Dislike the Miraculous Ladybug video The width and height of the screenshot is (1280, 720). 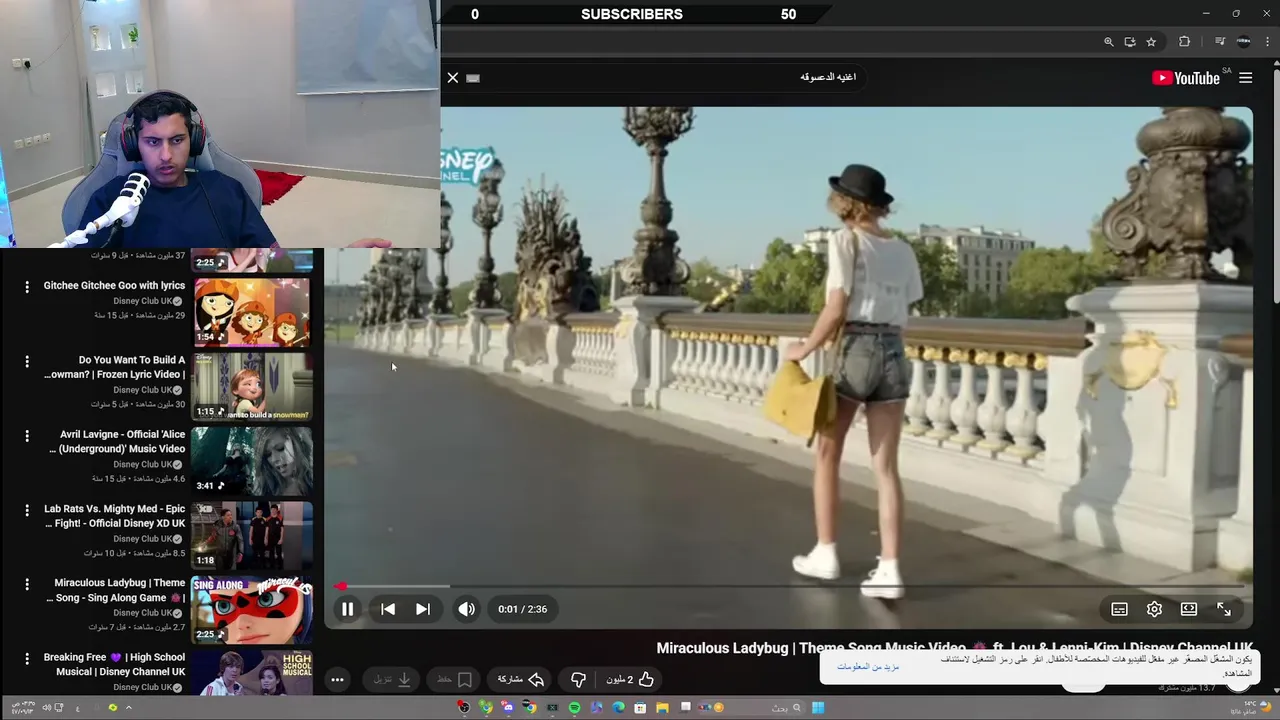(x=578, y=680)
